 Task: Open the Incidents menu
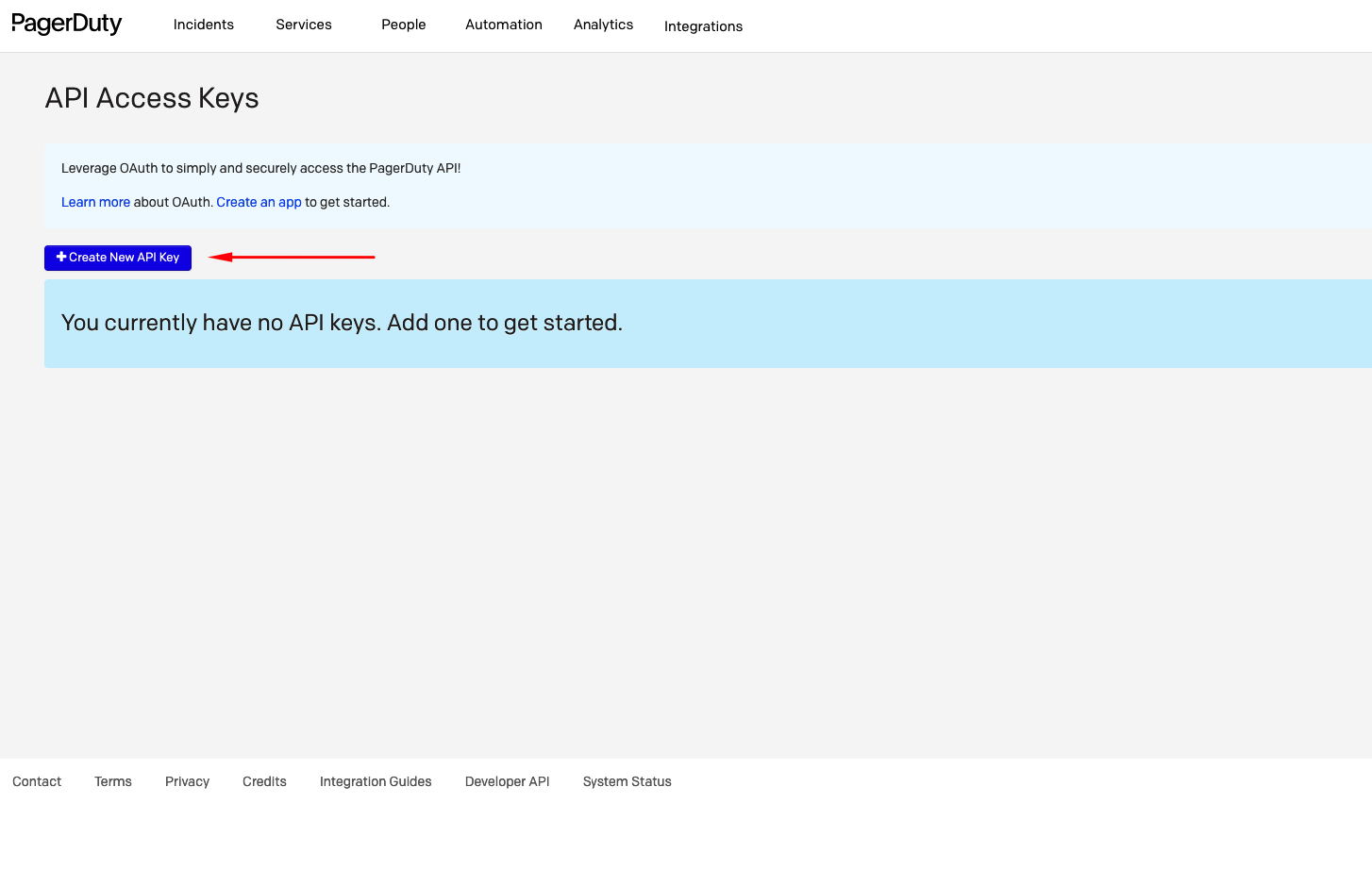[204, 25]
